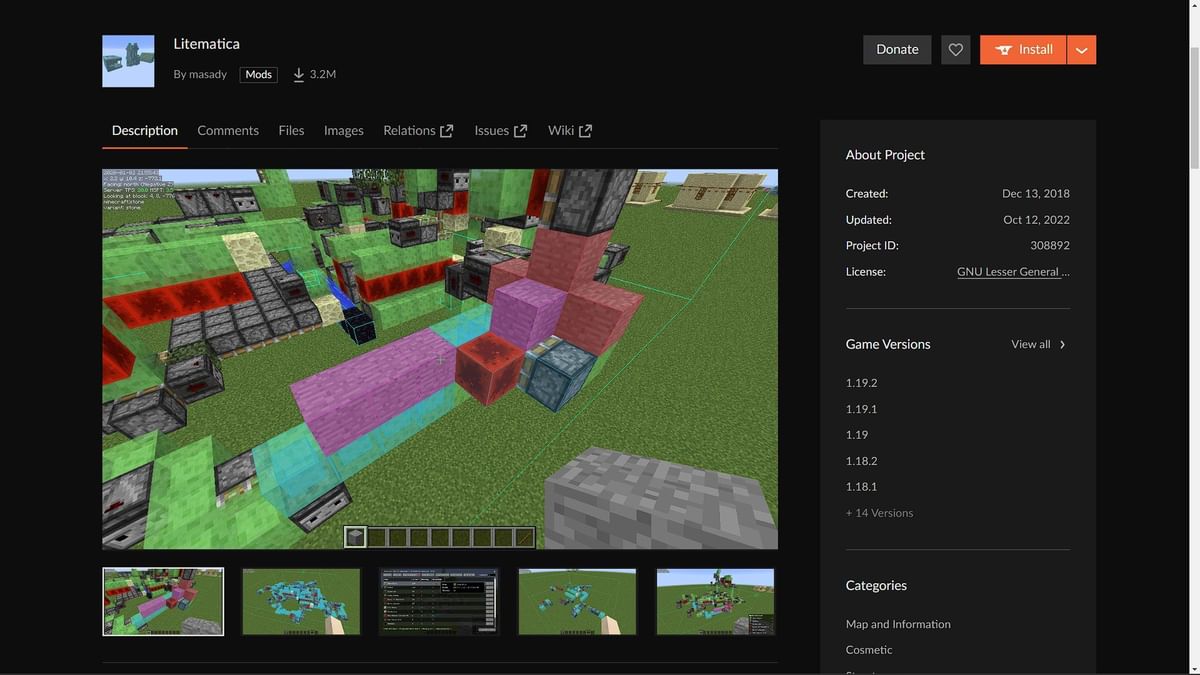Click the Relations external link icon

(x=445, y=129)
